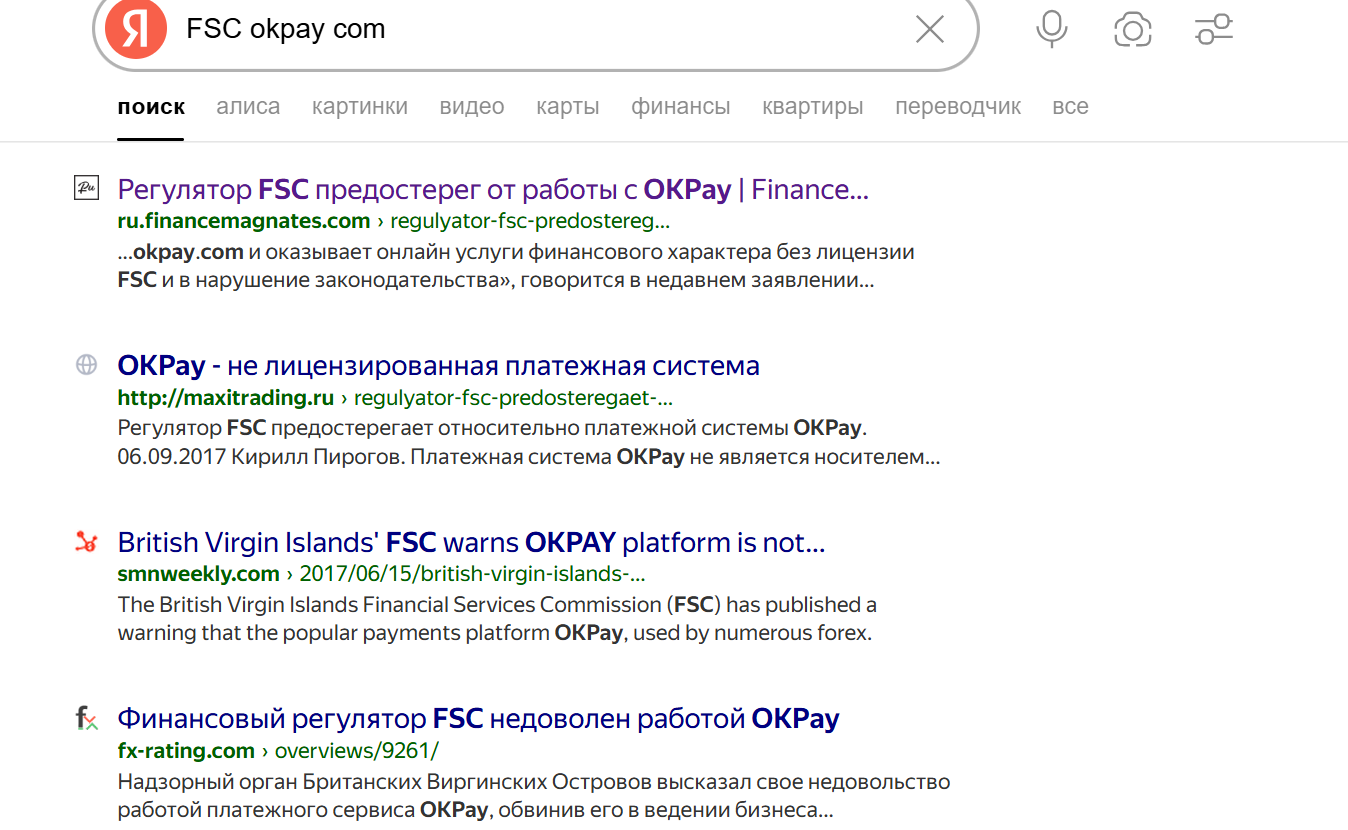This screenshot has width=1348, height=830.
Task: Open search settings sliders icon
Action: [x=1214, y=30]
